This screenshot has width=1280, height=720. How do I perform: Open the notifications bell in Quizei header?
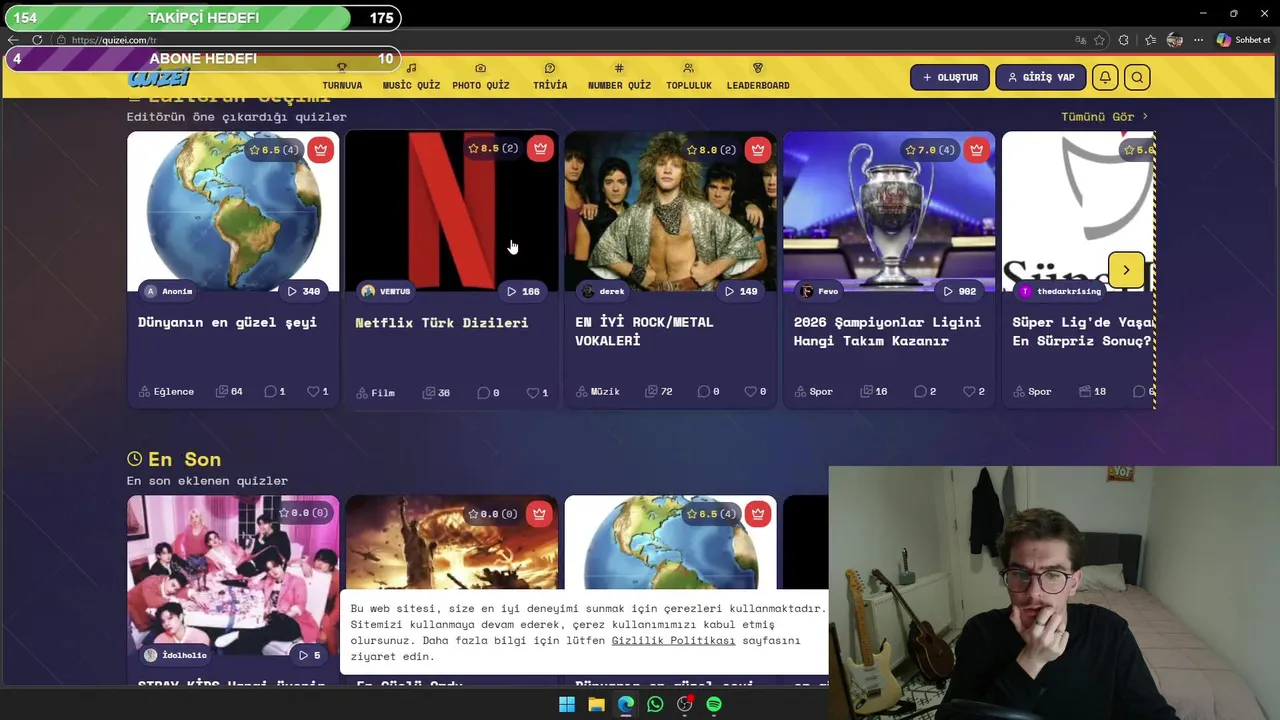(x=1105, y=77)
